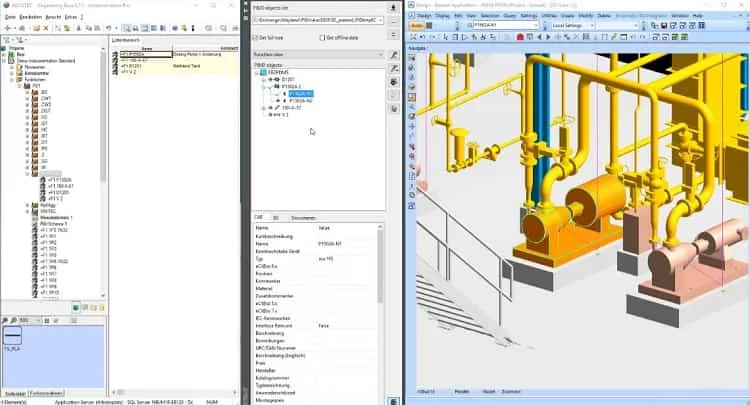Click the Name column header in list pane
This screenshot has height=405, width=750.
[146, 48]
